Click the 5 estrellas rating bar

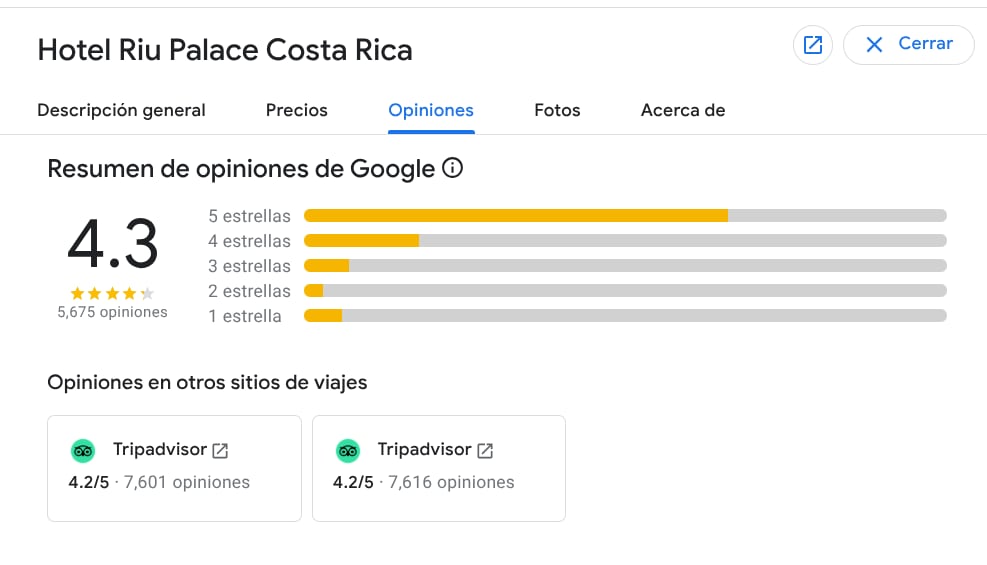(x=624, y=216)
